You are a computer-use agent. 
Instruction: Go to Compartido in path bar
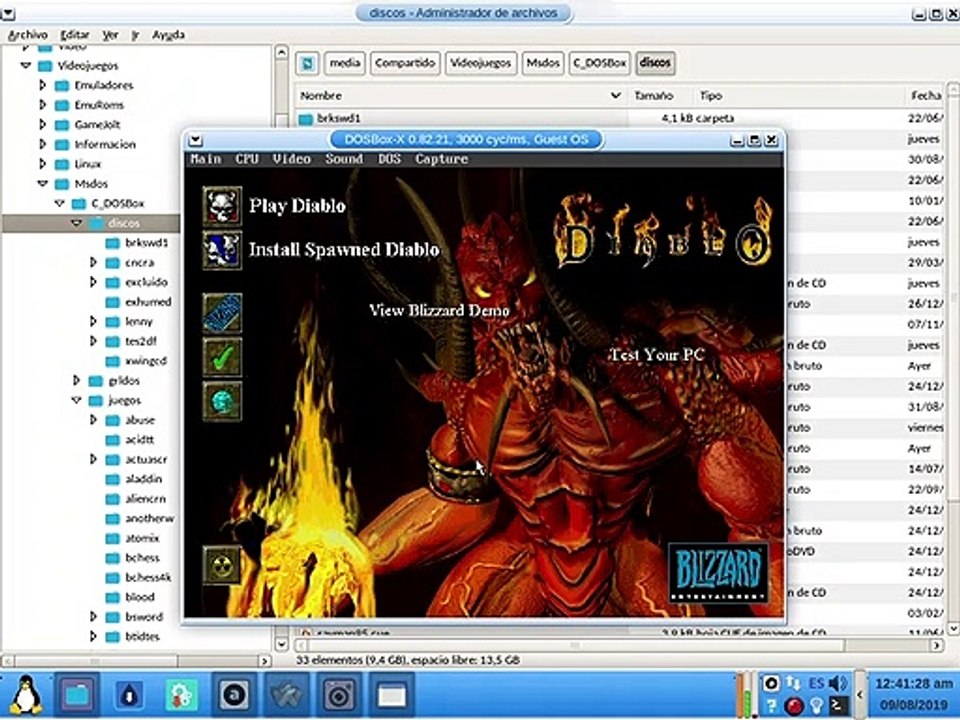pos(405,63)
